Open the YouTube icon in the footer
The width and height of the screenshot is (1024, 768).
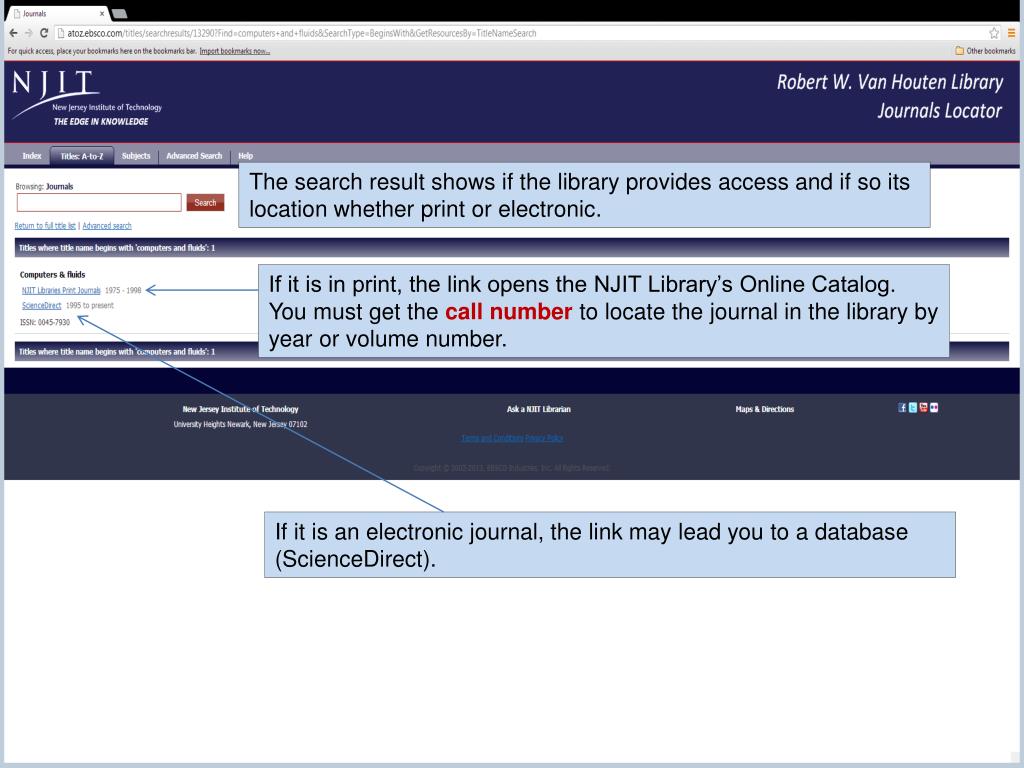click(923, 408)
